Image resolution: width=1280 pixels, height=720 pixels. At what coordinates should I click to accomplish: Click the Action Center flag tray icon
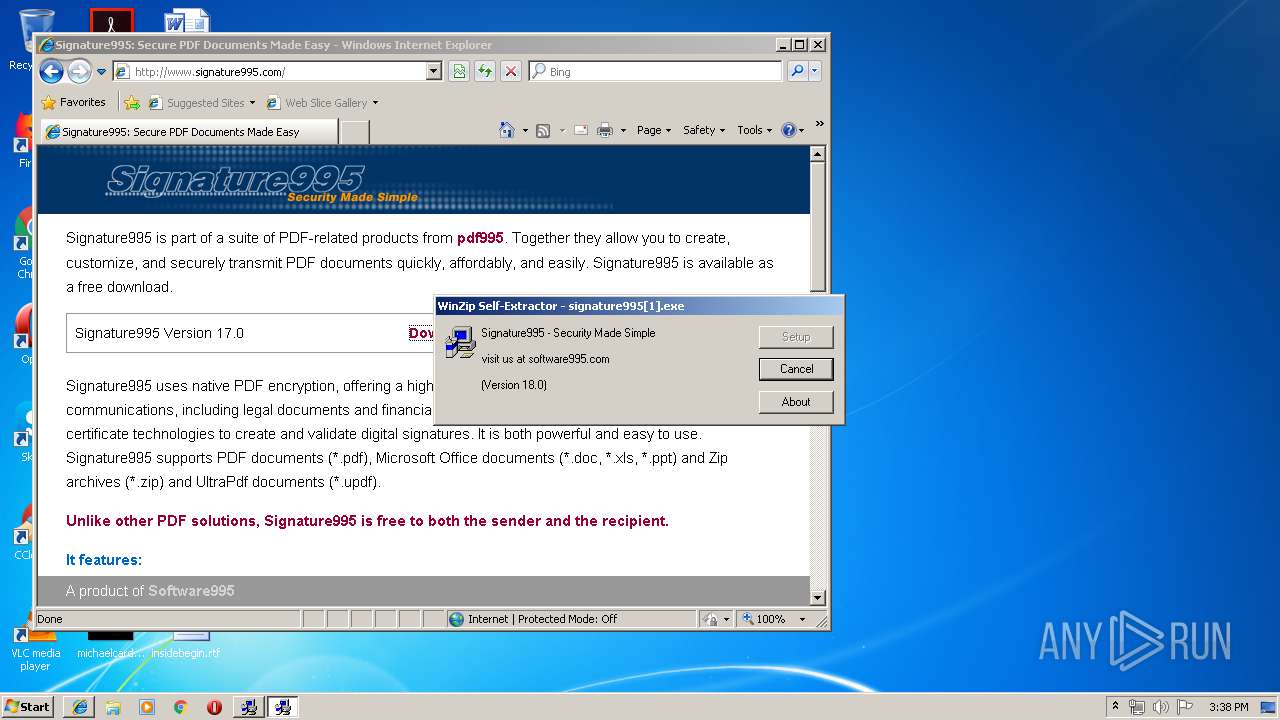(x=1185, y=707)
